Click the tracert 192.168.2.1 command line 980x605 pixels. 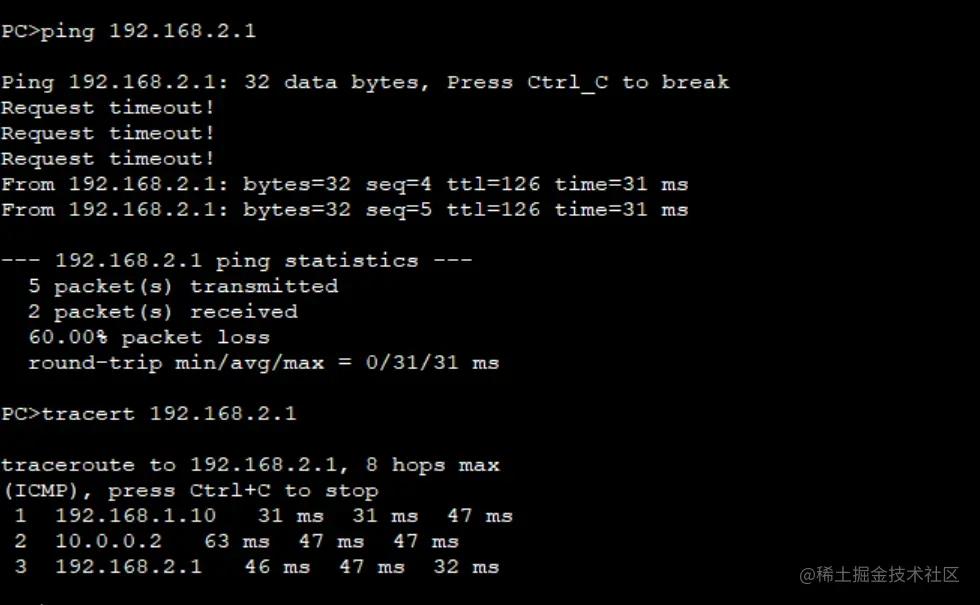coord(148,413)
